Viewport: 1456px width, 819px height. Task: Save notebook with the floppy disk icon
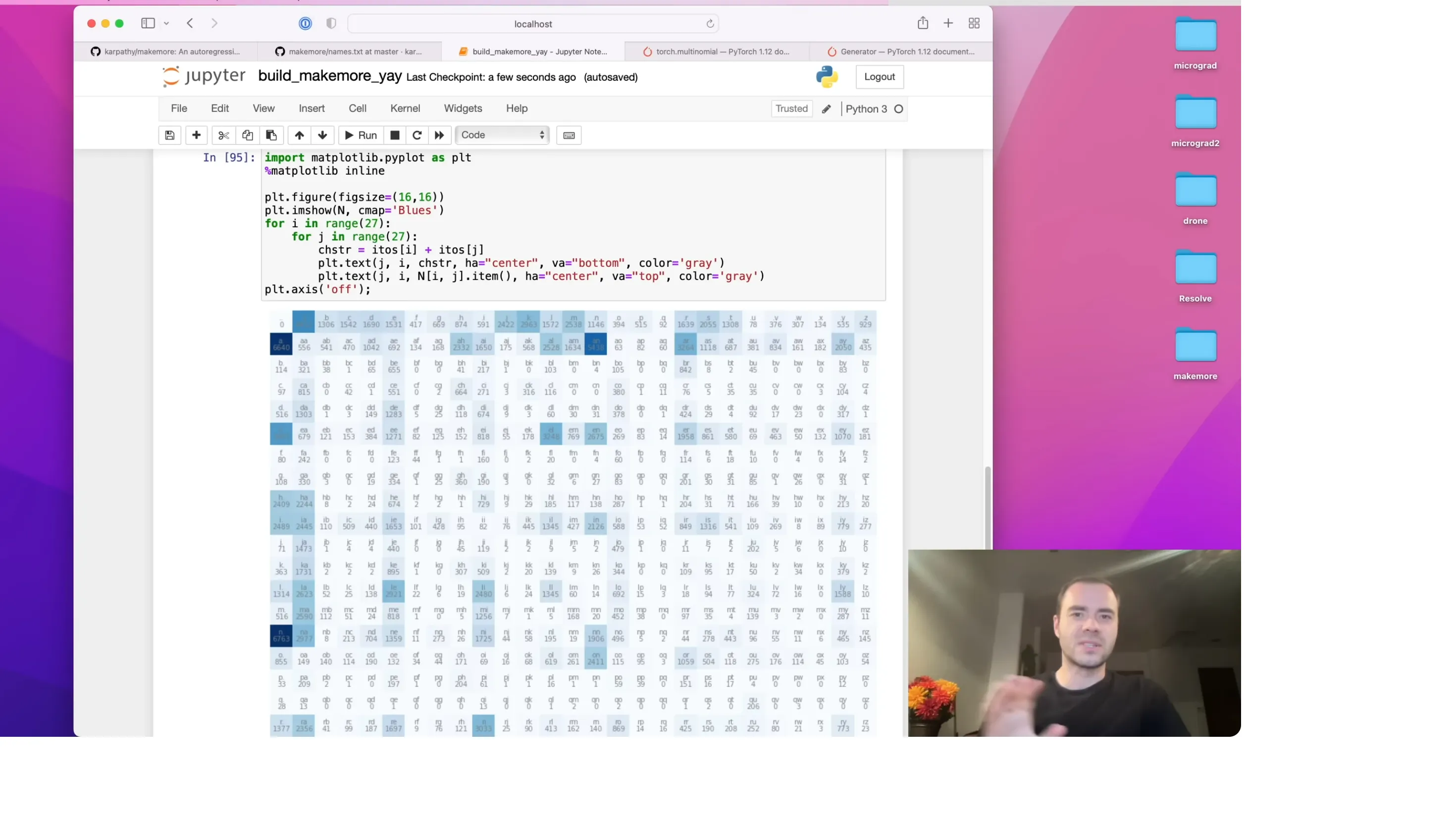click(x=169, y=135)
